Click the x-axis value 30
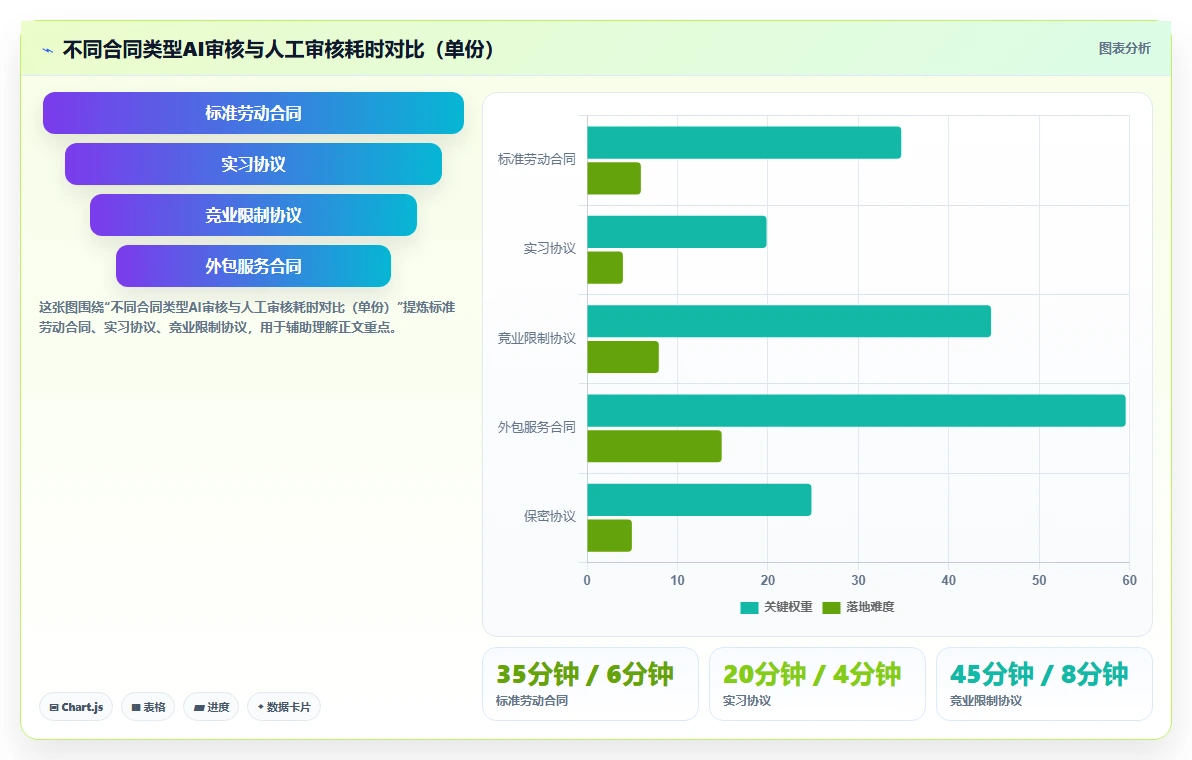The width and height of the screenshot is (1192, 760). pyautogui.click(x=858, y=580)
